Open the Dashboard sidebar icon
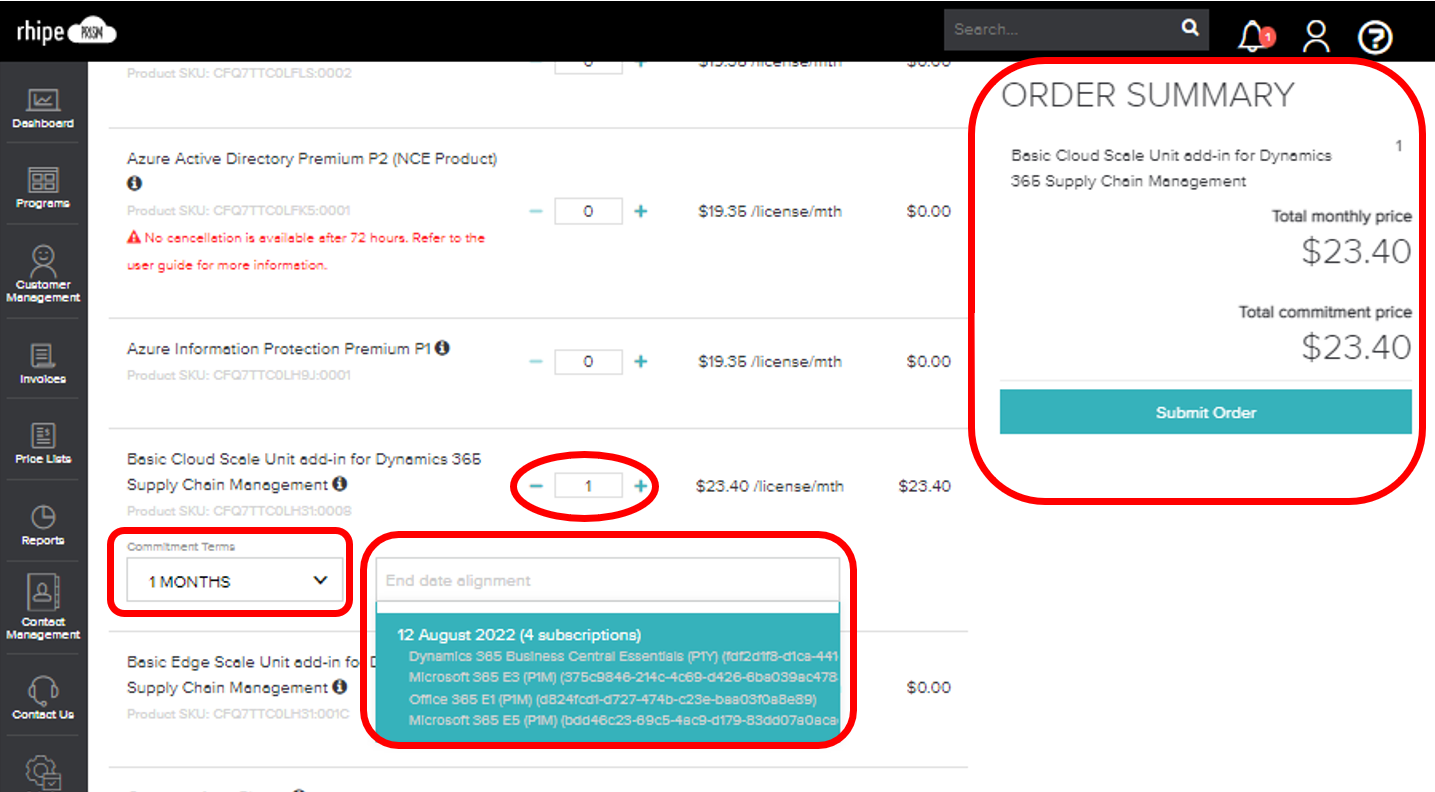This screenshot has height=792, width=1435. tap(43, 108)
